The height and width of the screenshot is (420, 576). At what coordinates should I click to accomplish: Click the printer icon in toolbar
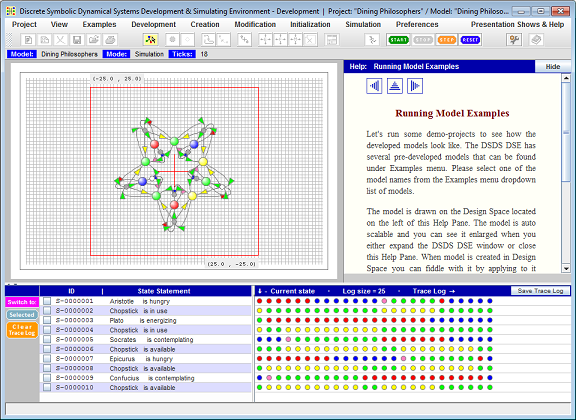(x=110, y=40)
